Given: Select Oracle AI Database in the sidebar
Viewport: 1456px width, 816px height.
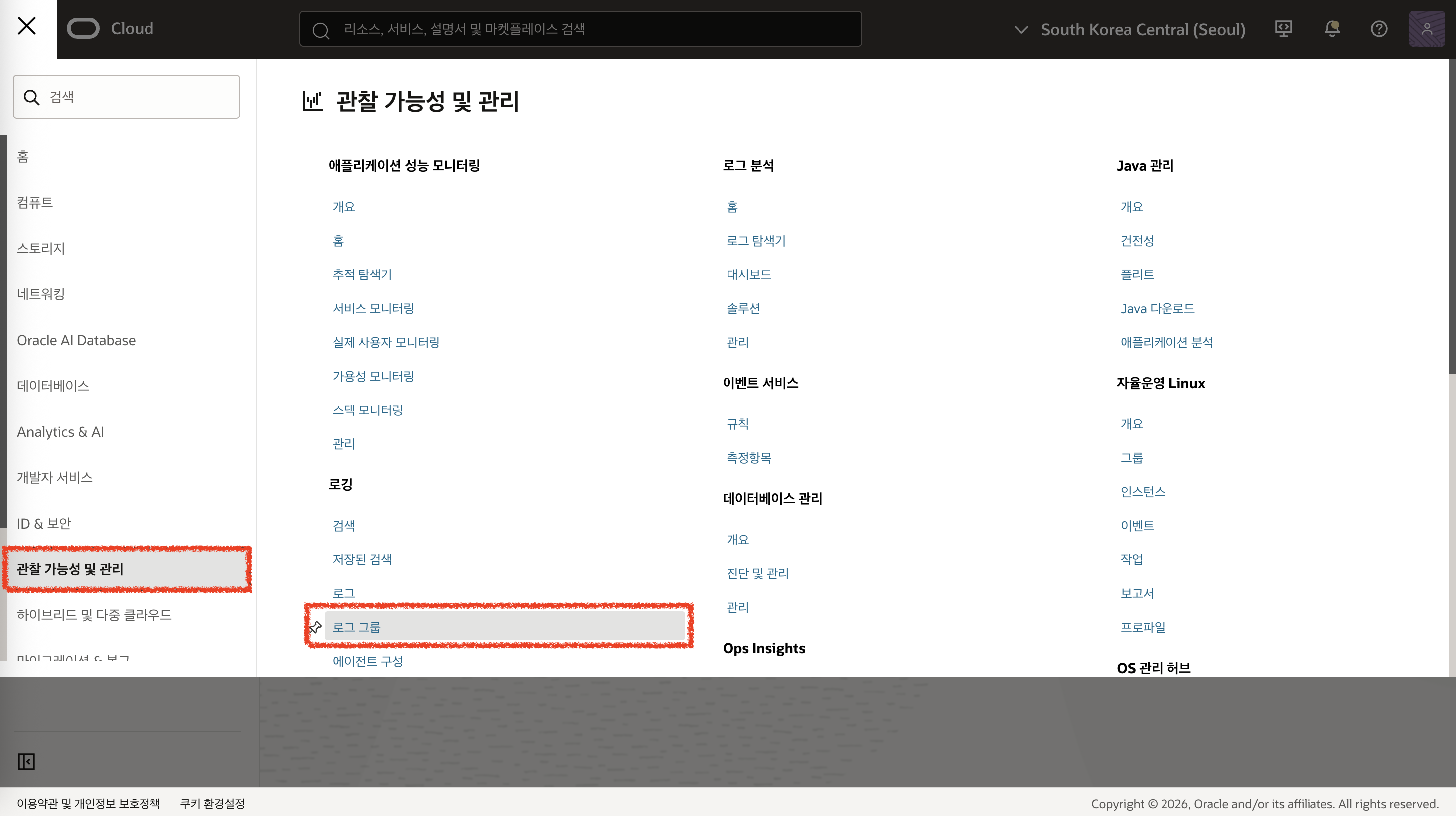Looking at the screenshot, I should tap(76, 340).
